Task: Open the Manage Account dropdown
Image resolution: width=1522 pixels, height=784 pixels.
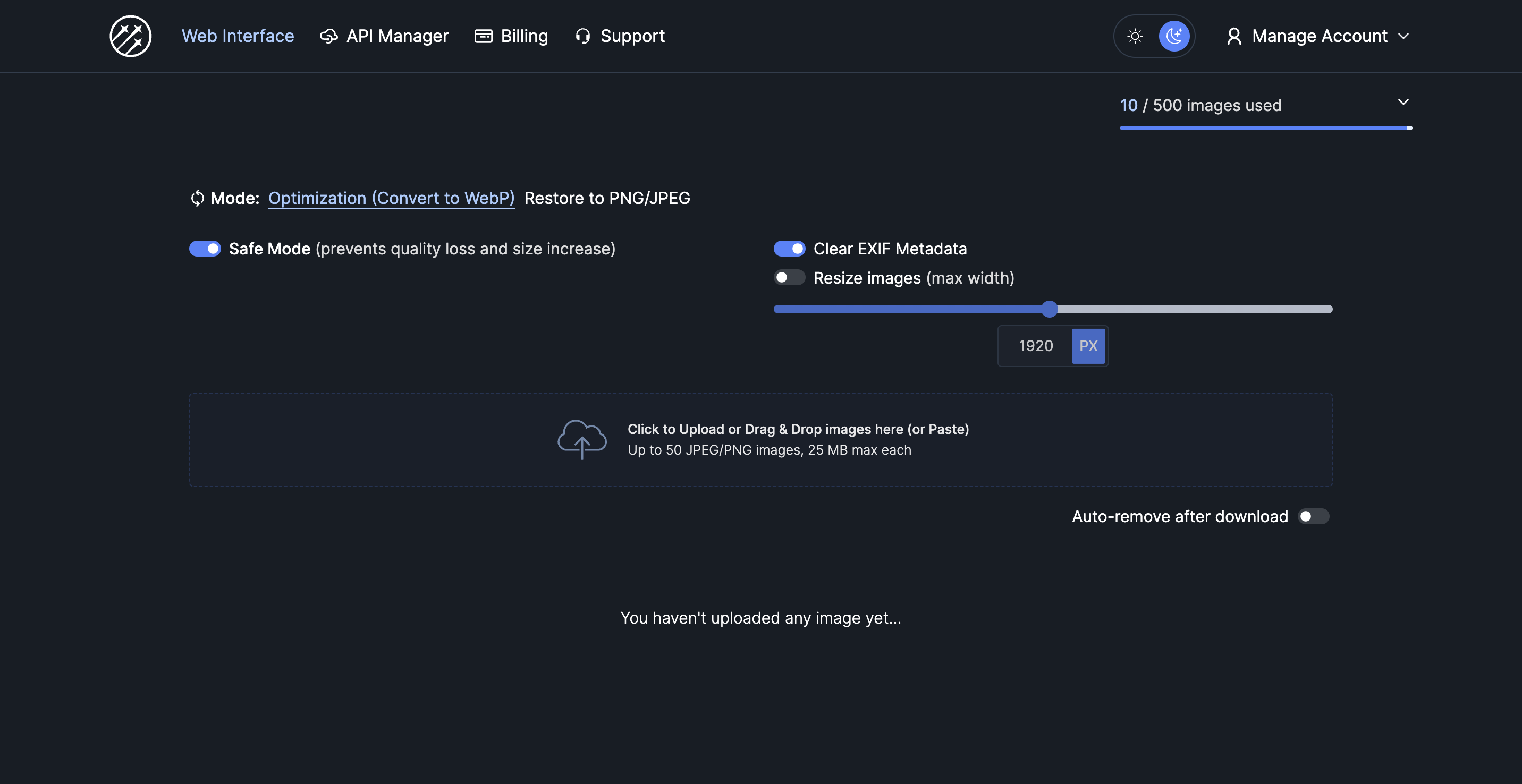Action: 1318,36
